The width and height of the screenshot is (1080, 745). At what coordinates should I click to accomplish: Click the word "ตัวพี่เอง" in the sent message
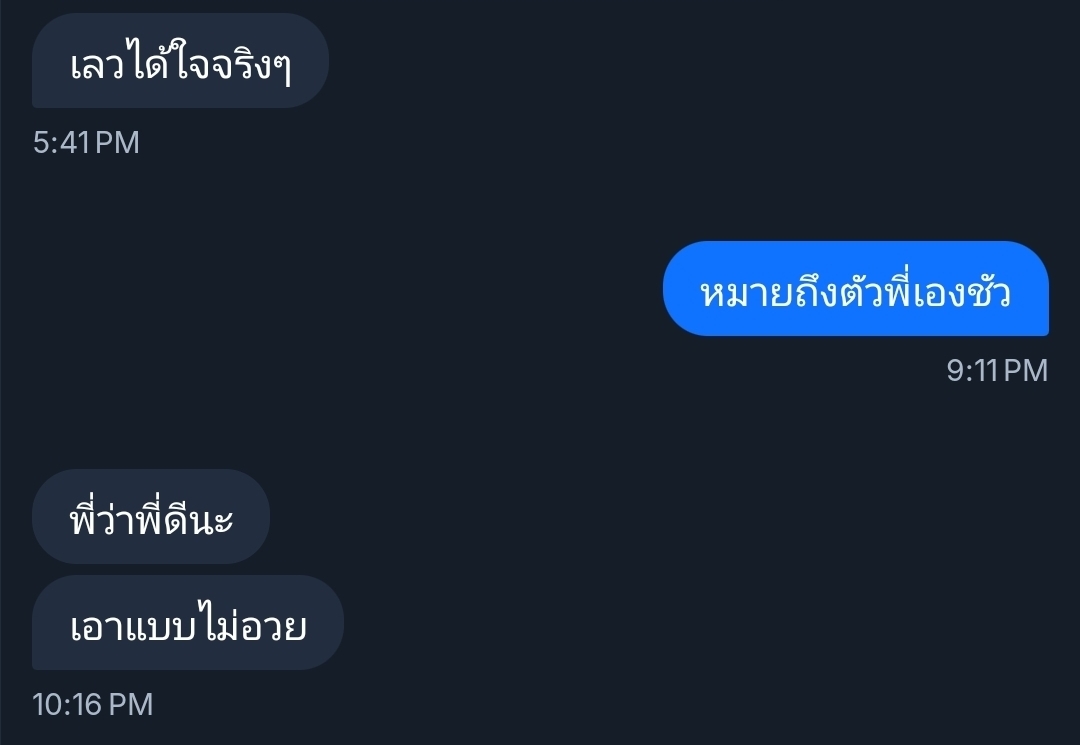[x=903, y=291]
